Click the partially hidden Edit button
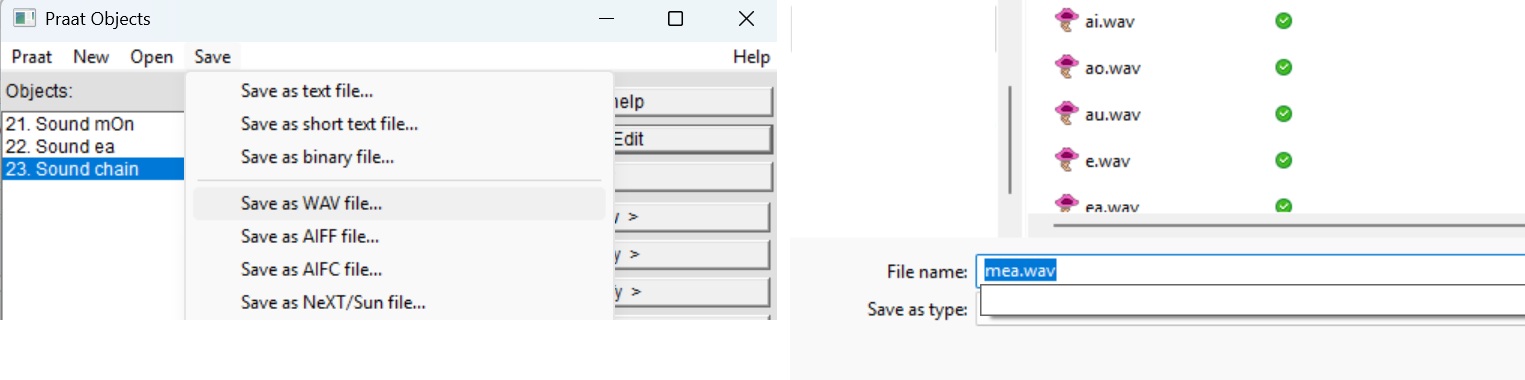This screenshot has width=1525, height=380. 693,139
